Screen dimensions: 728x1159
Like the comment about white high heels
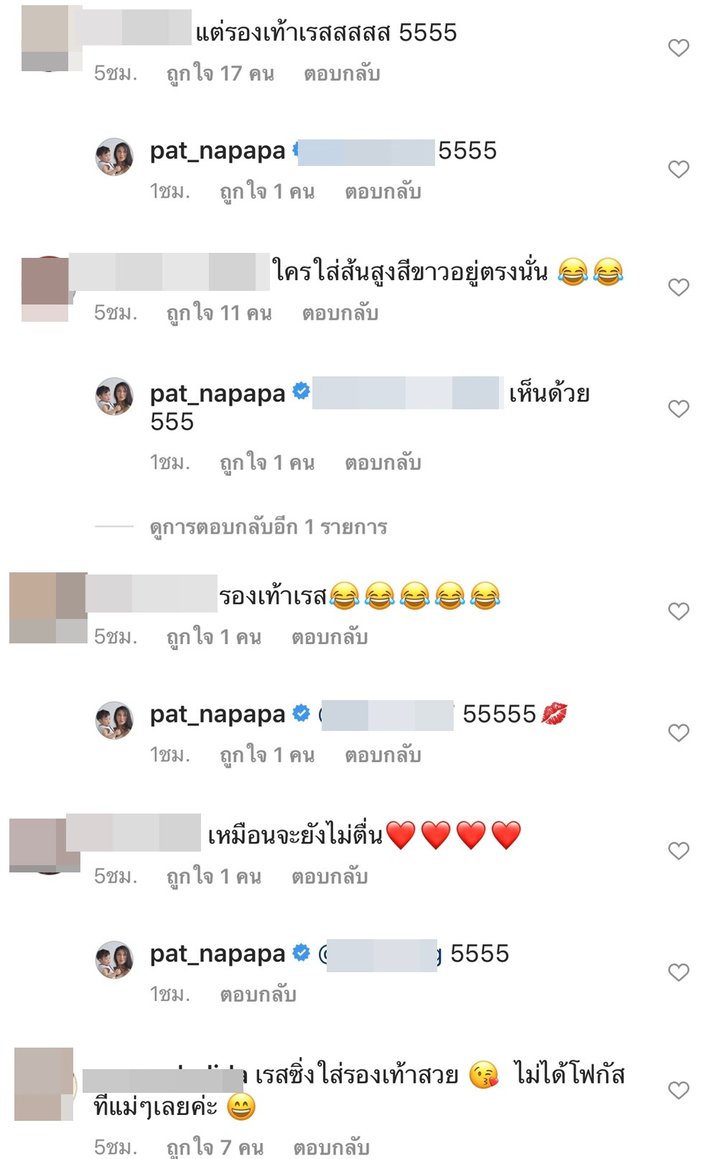pos(678,287)
